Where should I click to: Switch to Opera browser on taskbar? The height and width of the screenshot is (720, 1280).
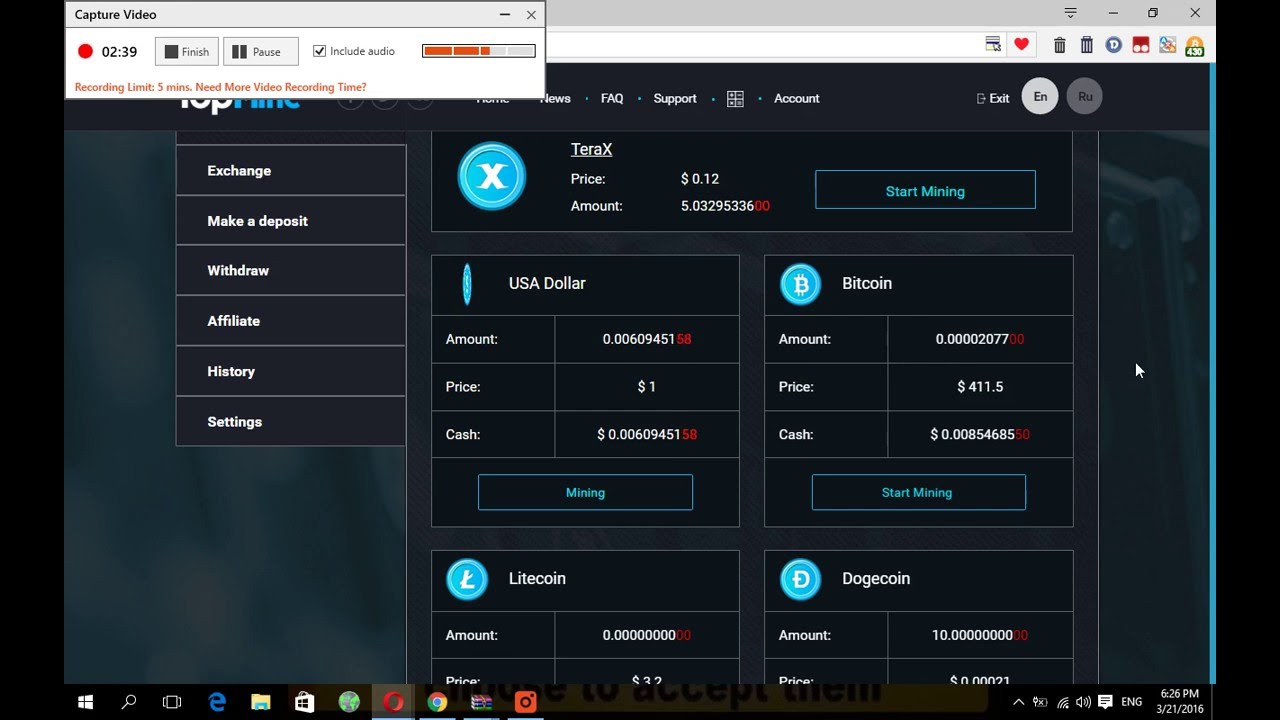(393, 702)
